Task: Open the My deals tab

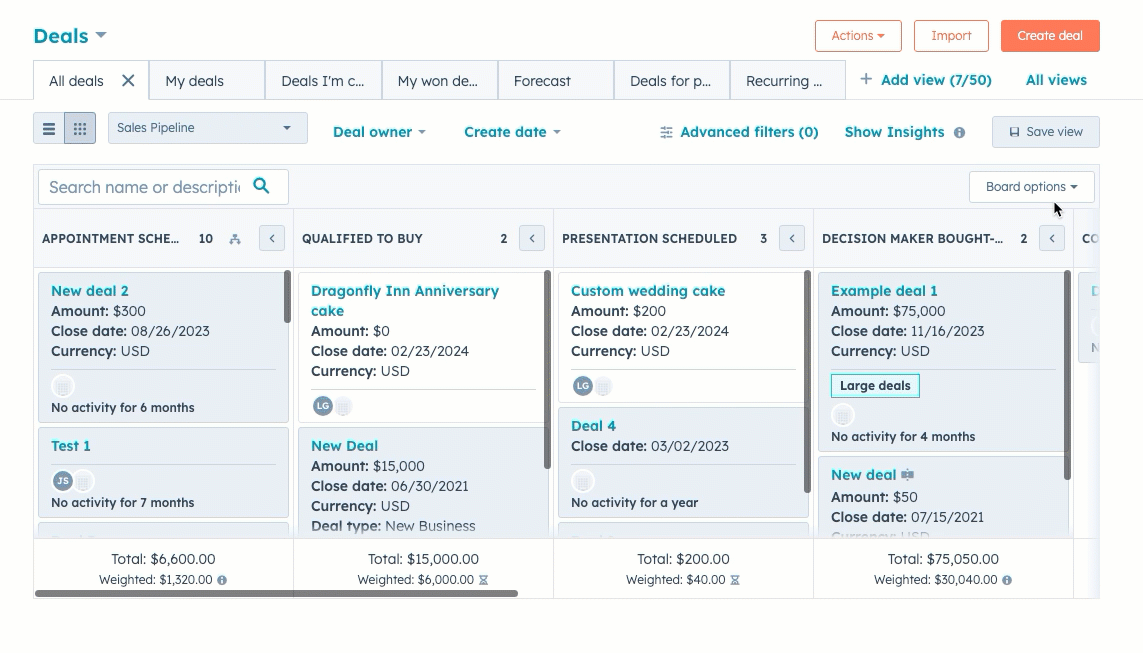Action: point(195,81)
